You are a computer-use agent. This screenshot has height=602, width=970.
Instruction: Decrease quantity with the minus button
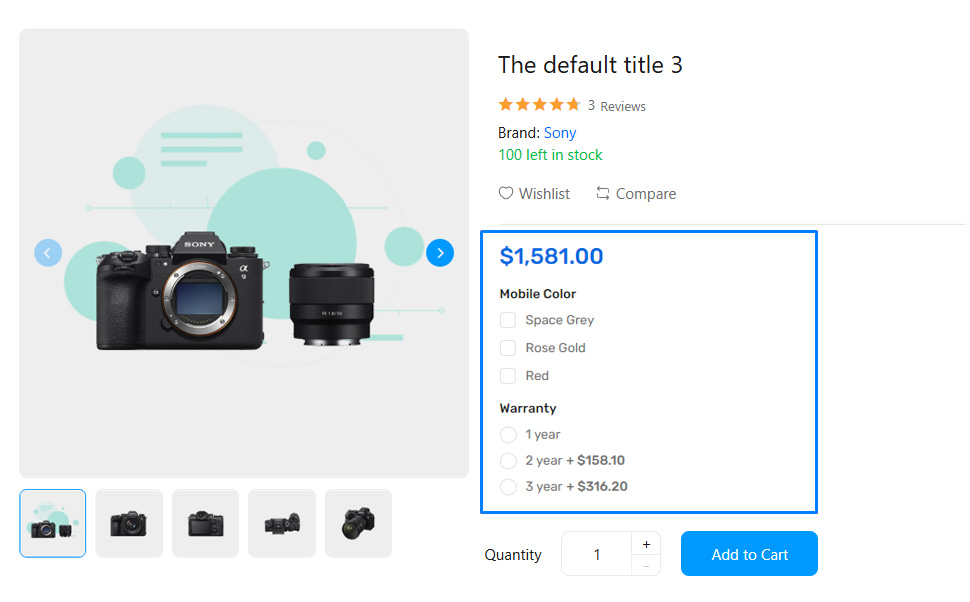click(x=646, y=566)
